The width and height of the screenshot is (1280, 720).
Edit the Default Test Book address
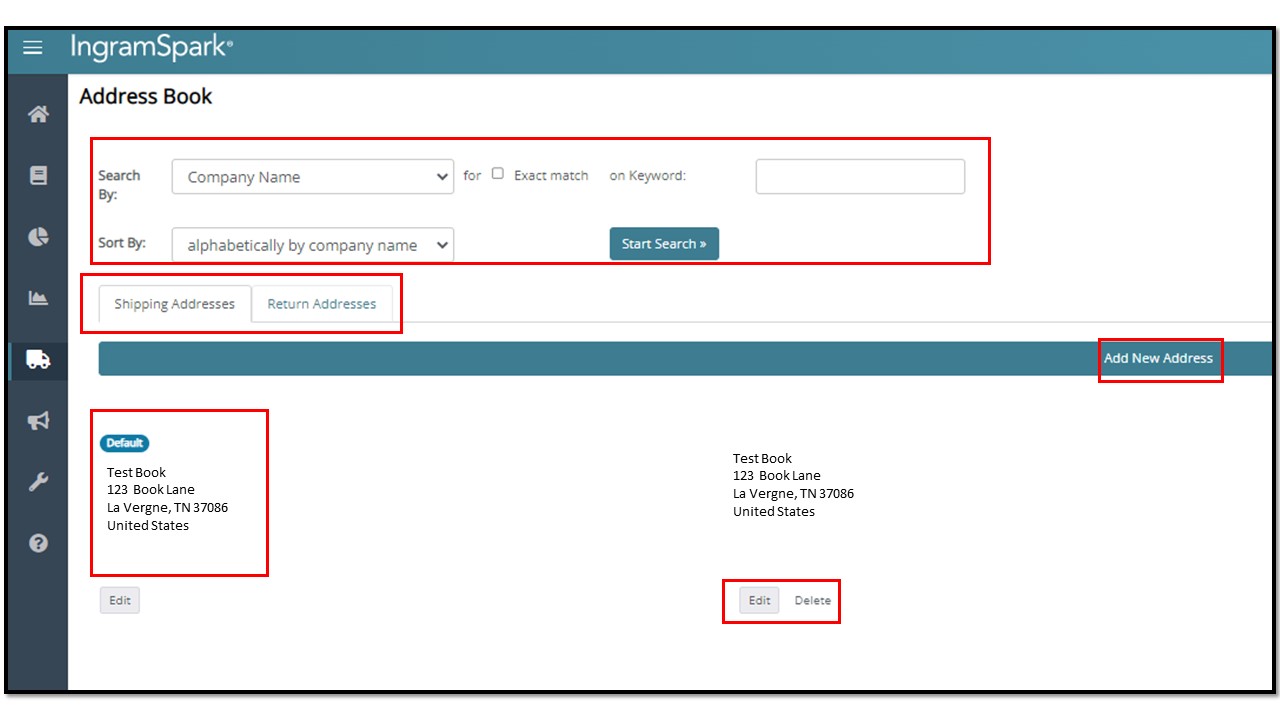120,600
